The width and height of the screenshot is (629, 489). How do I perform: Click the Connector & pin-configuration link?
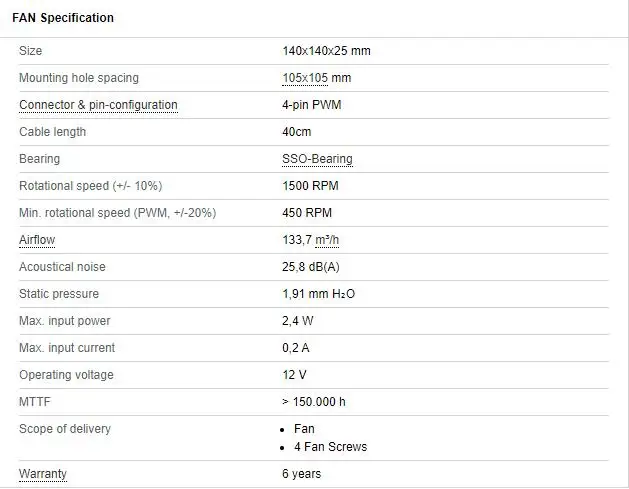point(98,105)
